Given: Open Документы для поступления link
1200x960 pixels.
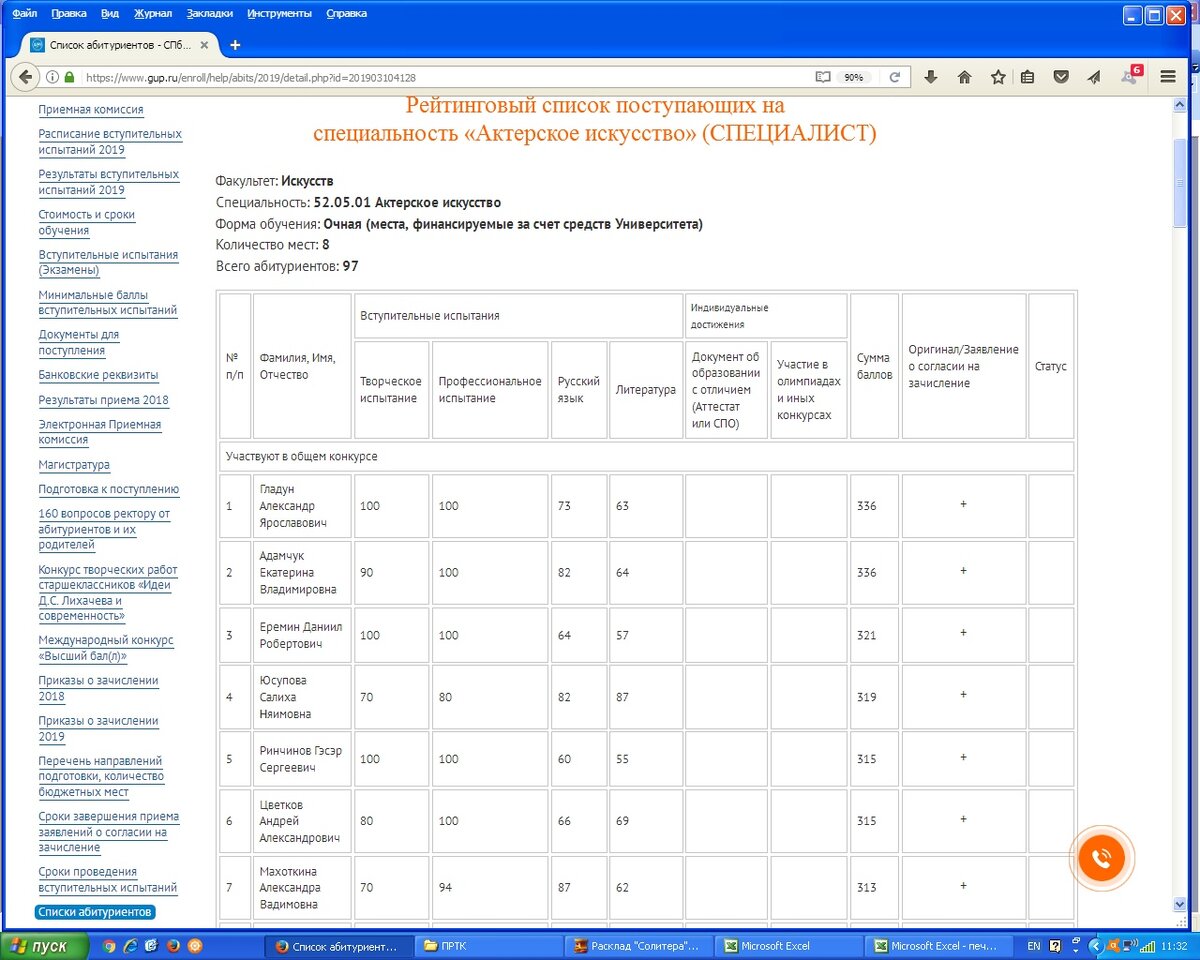Looking at the screenshot, I should [x=79, y=342].
